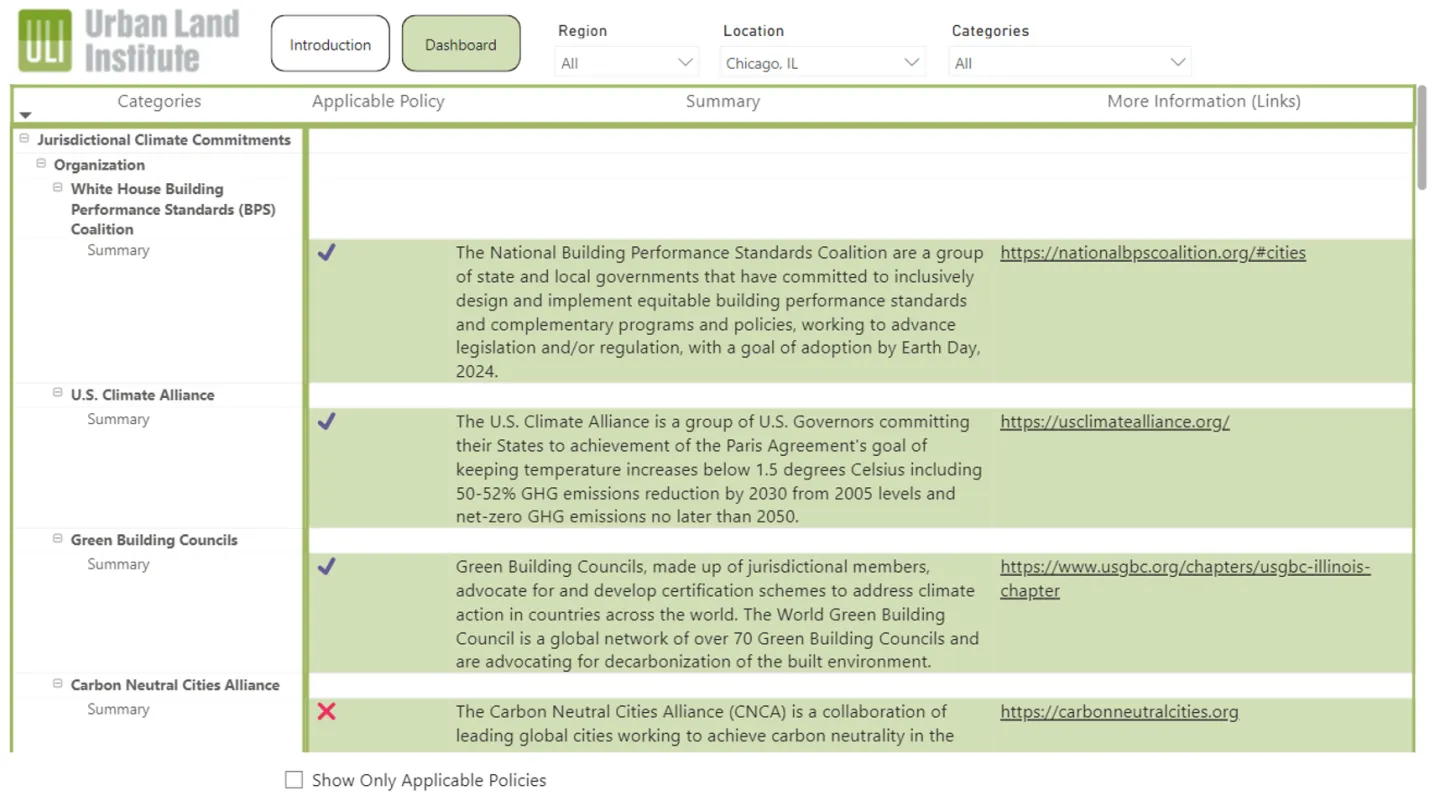Click the ULI Urban Land Institute logo
This screenshot has height=796, width=1440.
[x=129, y=41]
